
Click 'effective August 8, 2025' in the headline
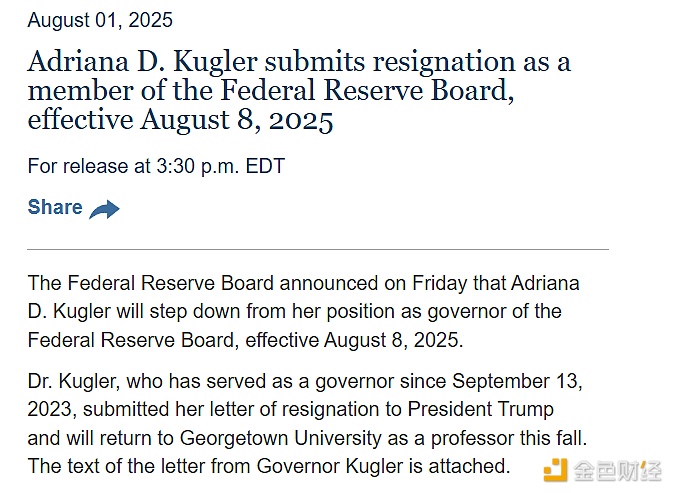tap(180, 121)
